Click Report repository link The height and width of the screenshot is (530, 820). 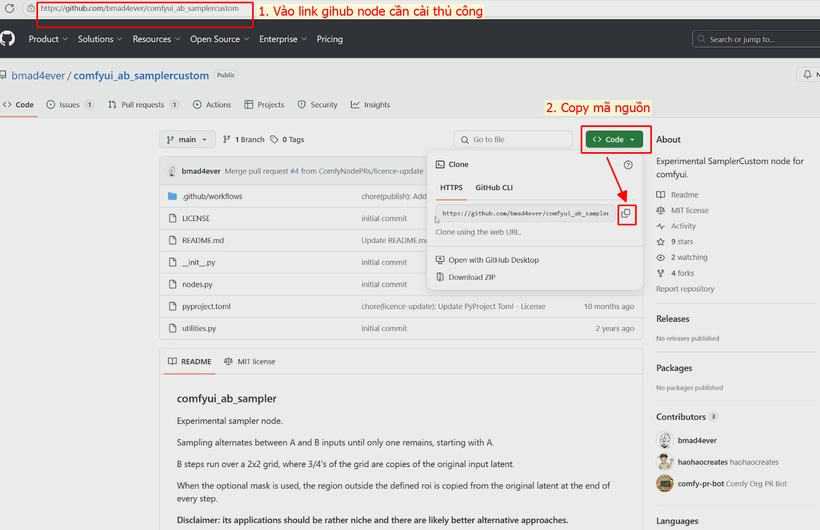coord(685,289)
